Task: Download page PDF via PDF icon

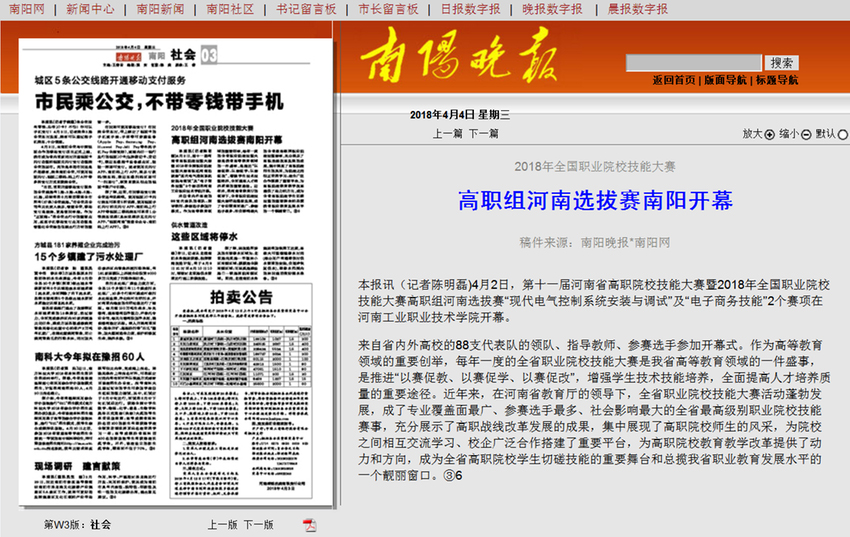Action: pyautogui.click(x=310, y=525)
